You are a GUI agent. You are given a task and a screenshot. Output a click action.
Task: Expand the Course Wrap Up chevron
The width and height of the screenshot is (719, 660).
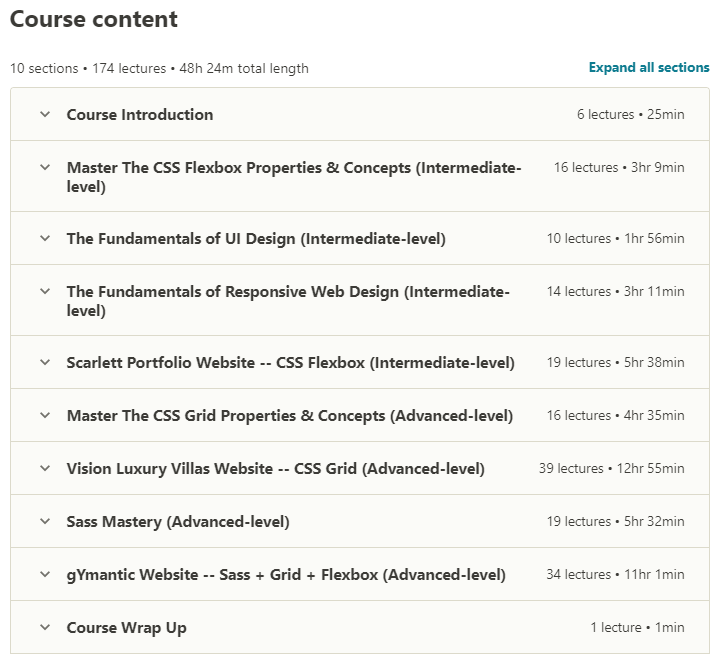[44, 627]
